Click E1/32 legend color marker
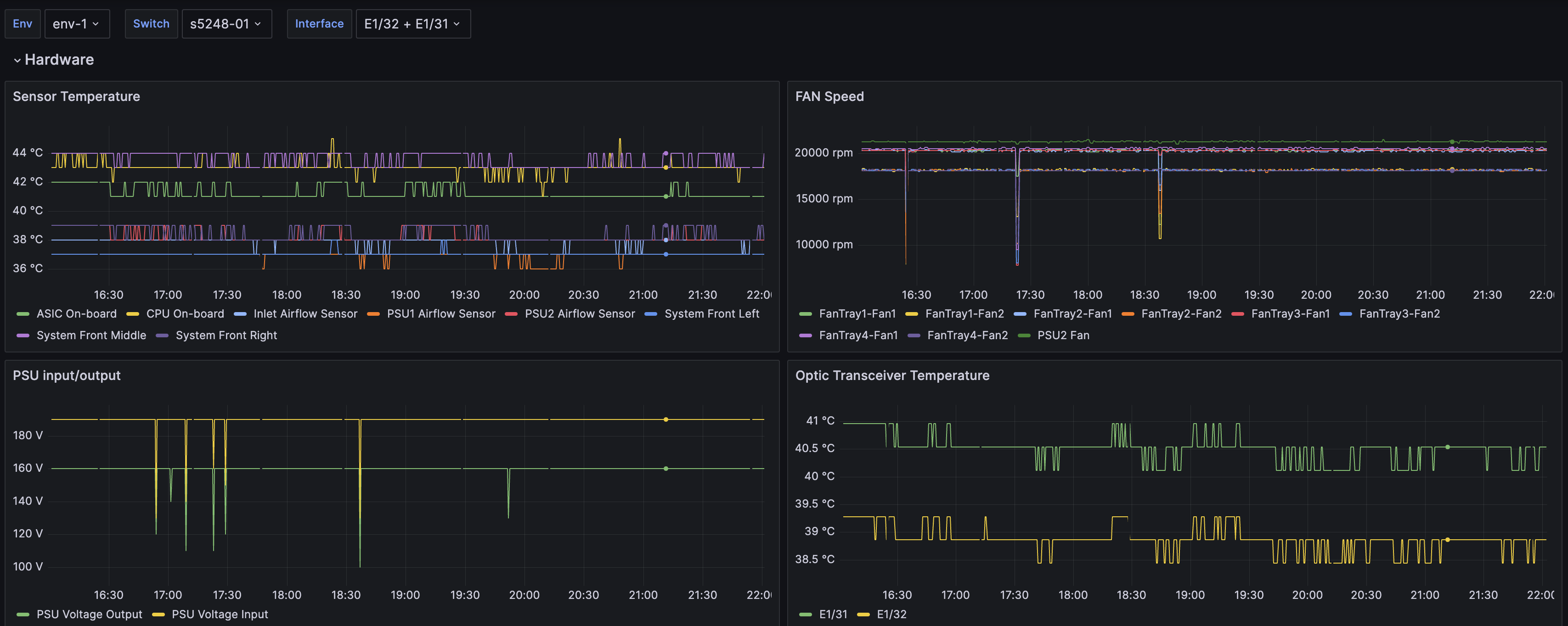 863,615
